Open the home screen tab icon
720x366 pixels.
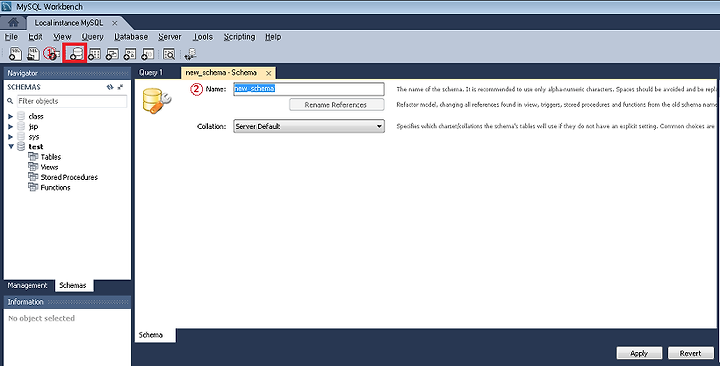click(x=13, y=23)
